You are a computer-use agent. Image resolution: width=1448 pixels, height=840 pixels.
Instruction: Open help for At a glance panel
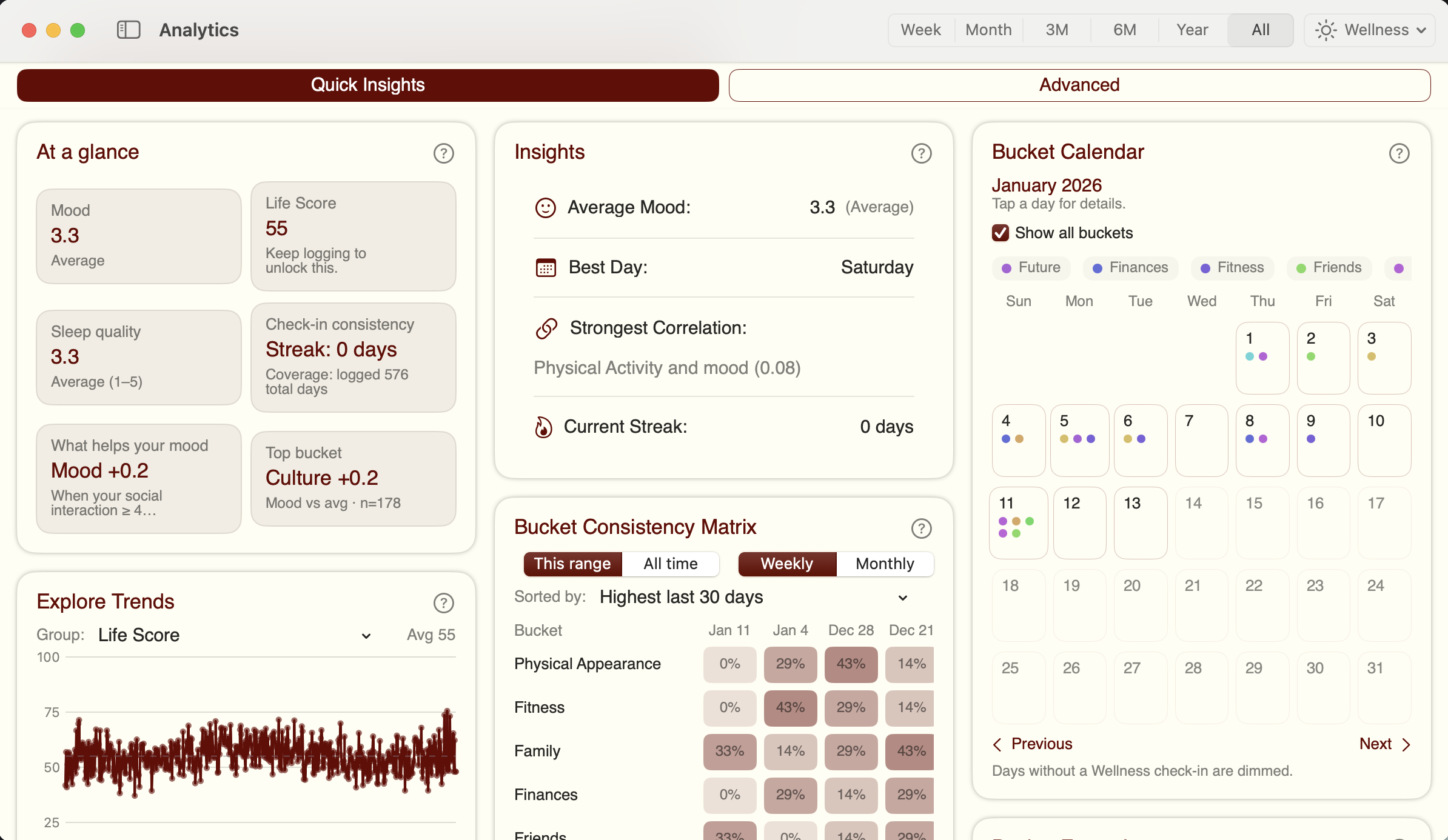[443, 153]
